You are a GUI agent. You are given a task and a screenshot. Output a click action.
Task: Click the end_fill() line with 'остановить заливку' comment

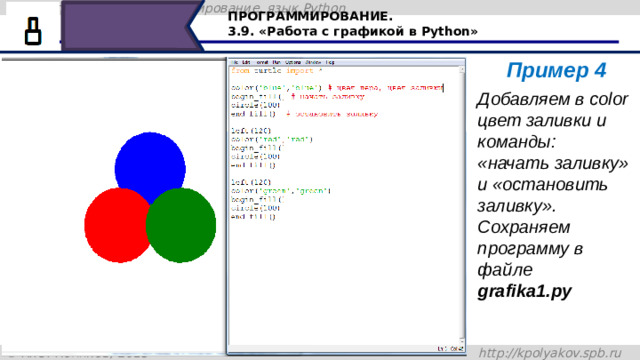[304, 114]
